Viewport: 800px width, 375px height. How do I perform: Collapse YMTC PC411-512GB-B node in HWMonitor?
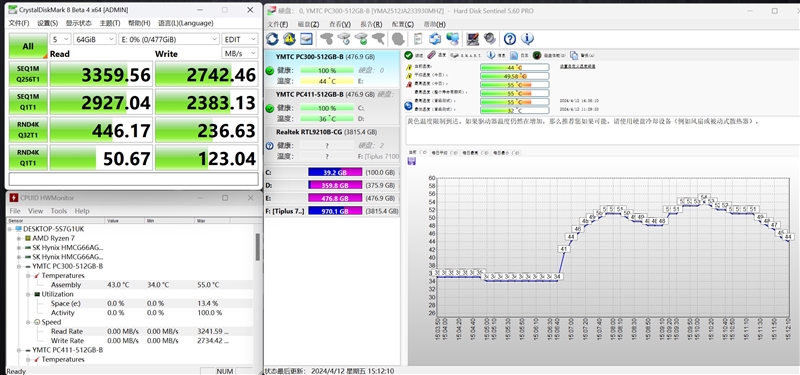[19, 351]
